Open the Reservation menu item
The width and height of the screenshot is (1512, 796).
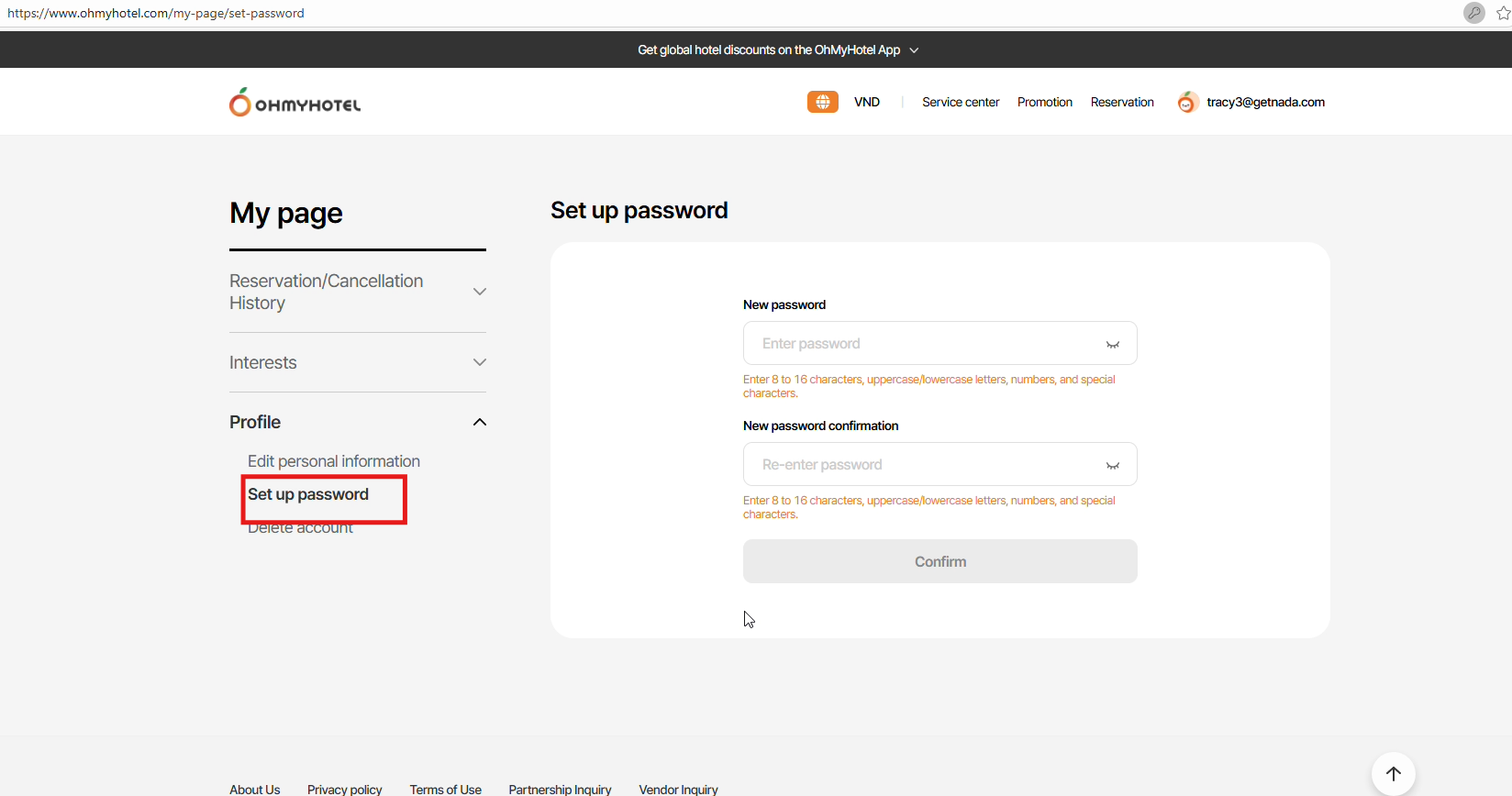tap(1121, 102)
